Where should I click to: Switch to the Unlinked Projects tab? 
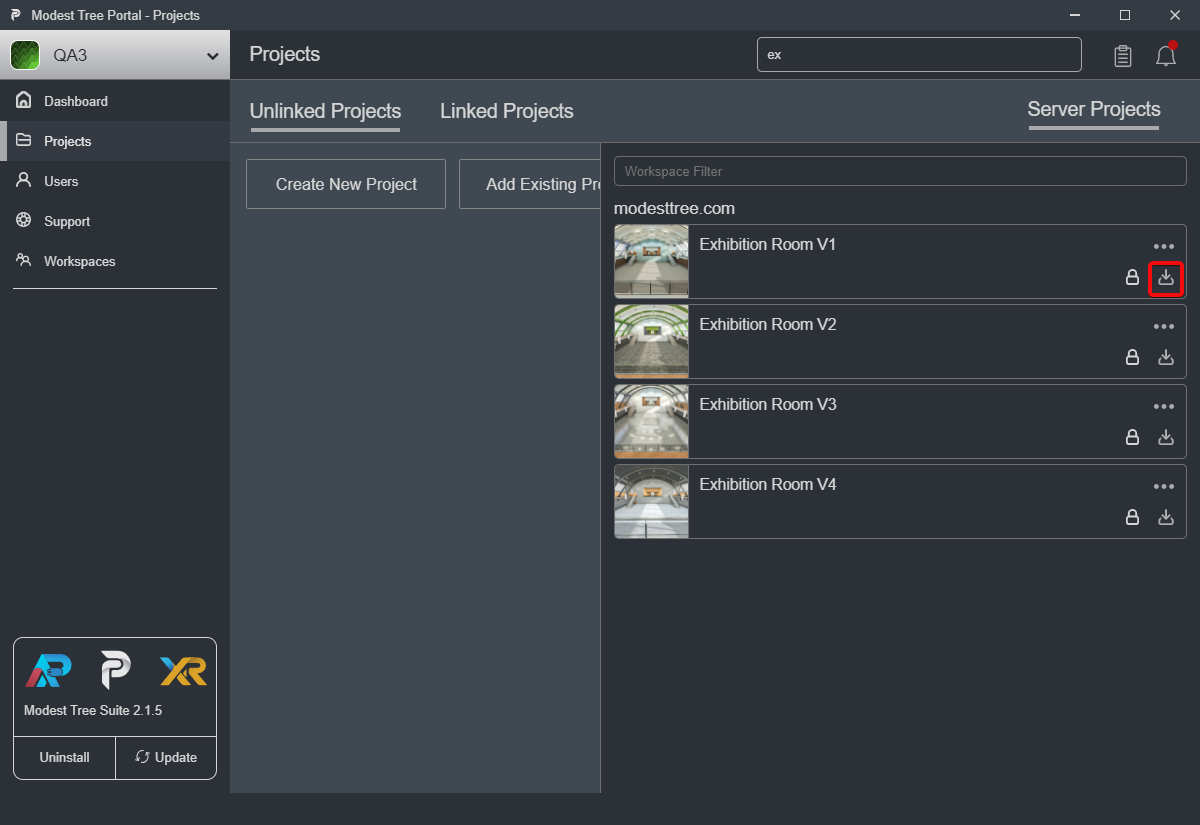coord(325,112)
